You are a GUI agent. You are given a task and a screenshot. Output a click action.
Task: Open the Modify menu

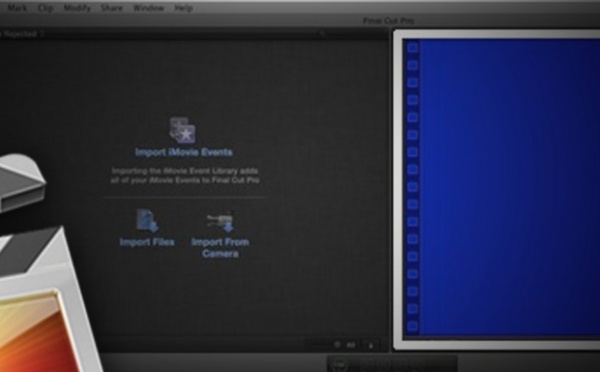click(77, 8)
